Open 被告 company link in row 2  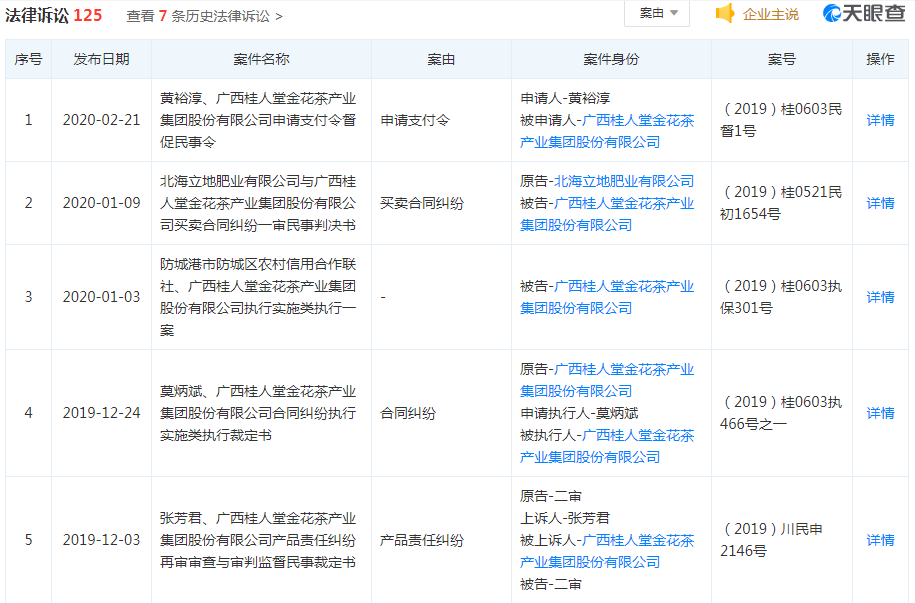(x=607, y=214)
